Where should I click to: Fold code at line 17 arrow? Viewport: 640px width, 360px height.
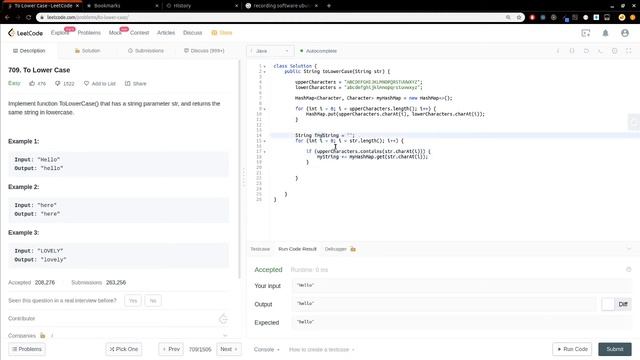click(x=264, y=151)
